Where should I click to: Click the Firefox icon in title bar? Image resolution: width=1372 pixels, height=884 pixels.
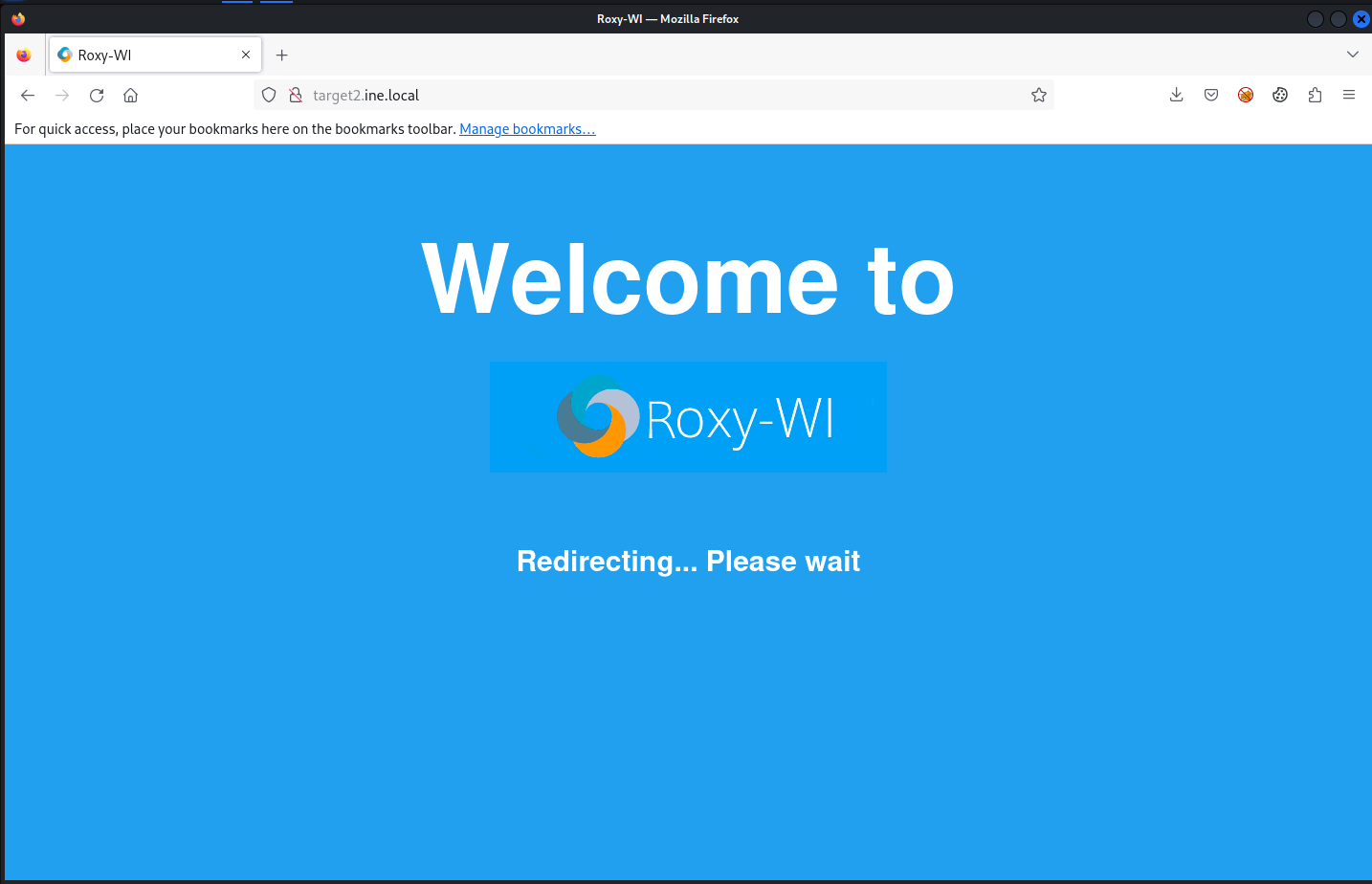(x=18, y=18)
